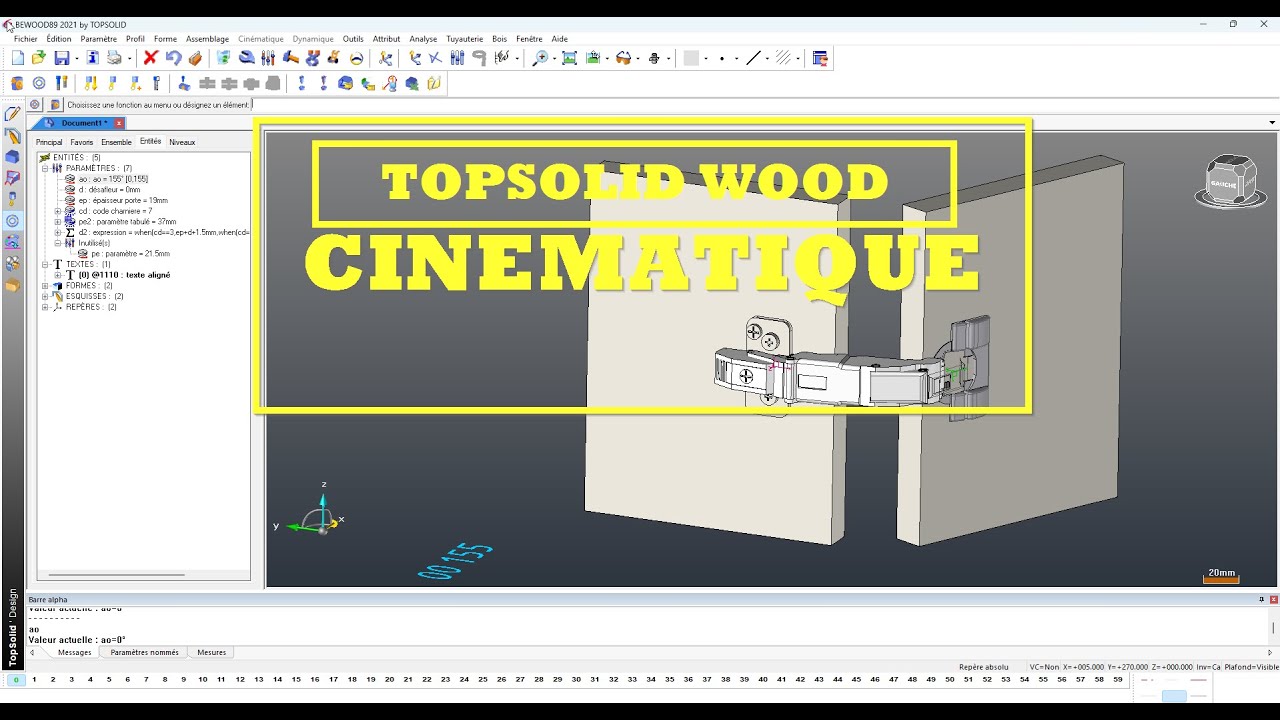
Task: Expand the REPÈRES tree node
Action: (45, 307)
